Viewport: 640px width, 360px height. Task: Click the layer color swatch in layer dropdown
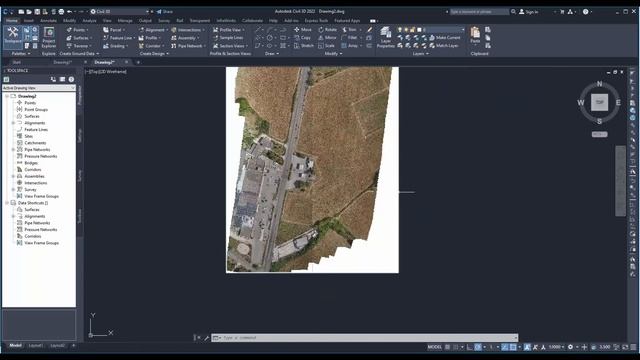[419, 30]
